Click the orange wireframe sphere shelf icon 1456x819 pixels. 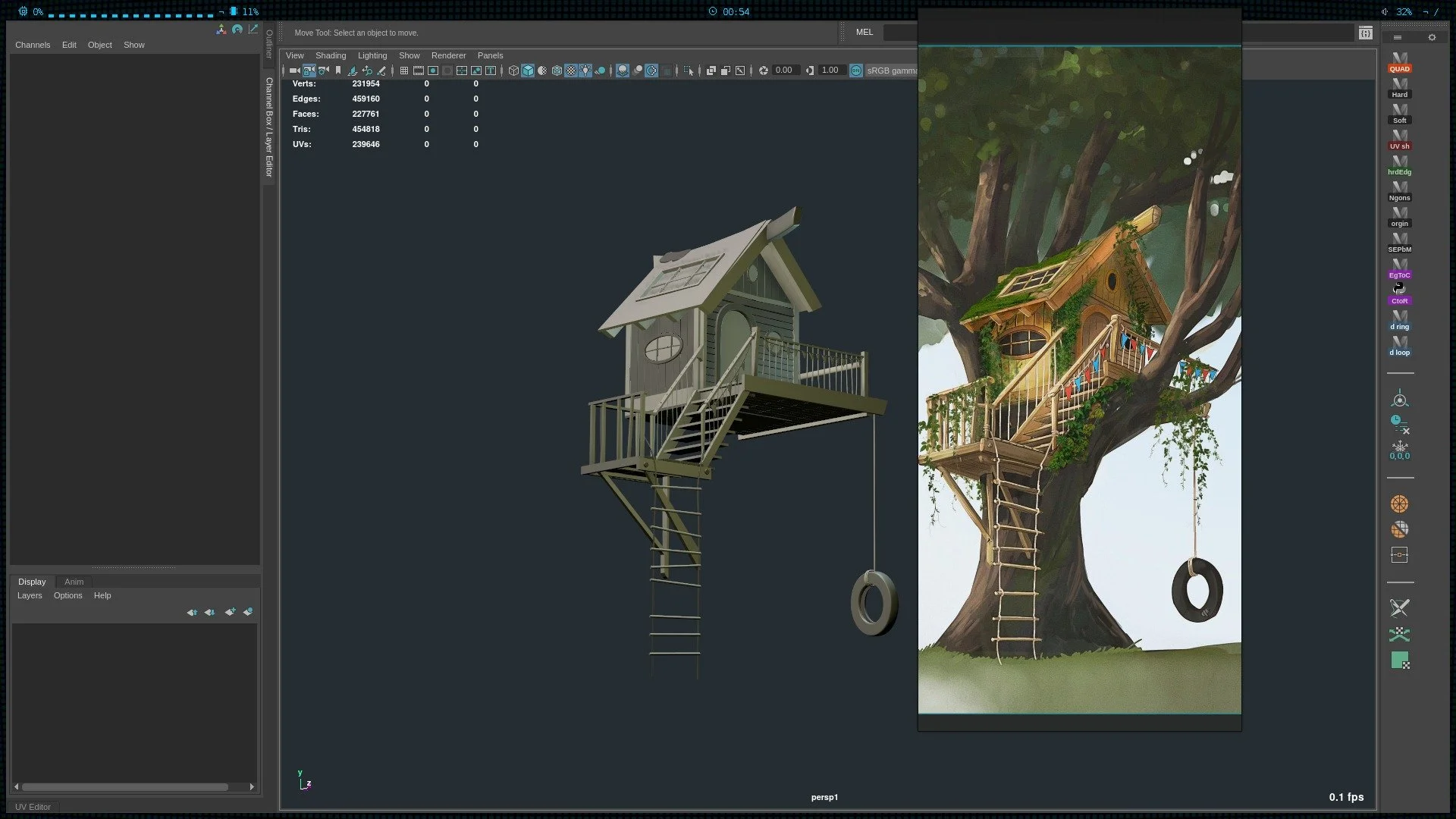(1399, 504)
